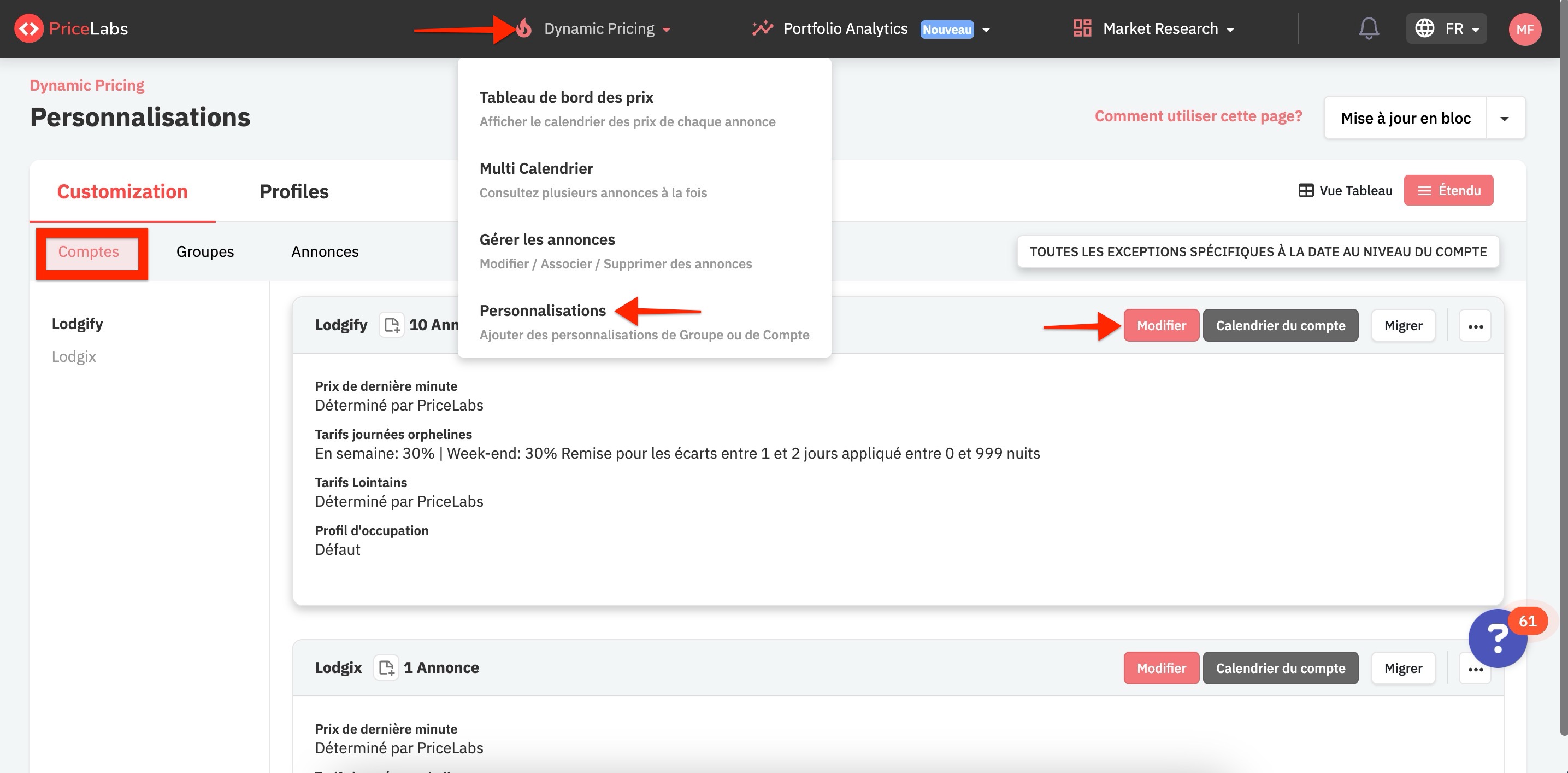1568x773 pixels.
Task: Click the Dynamic Pricing breadcrumb link
Action: [87, 85]
